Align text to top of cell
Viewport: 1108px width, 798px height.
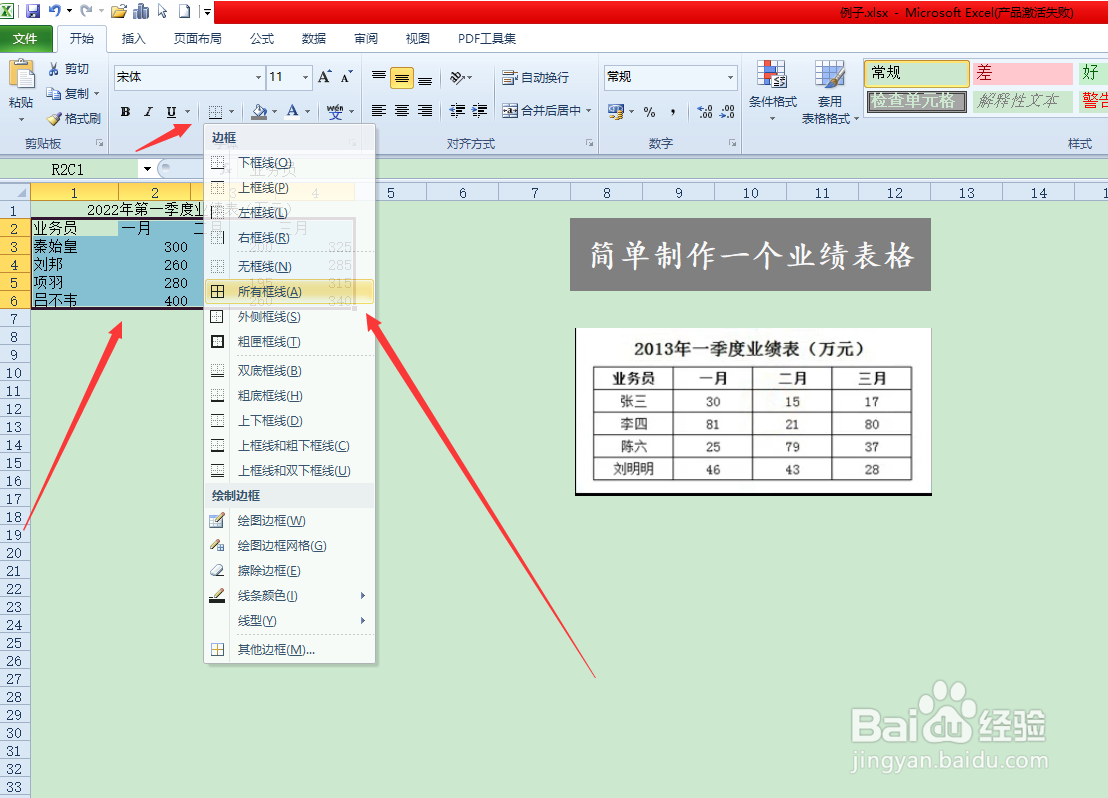(x=379, y=77)
